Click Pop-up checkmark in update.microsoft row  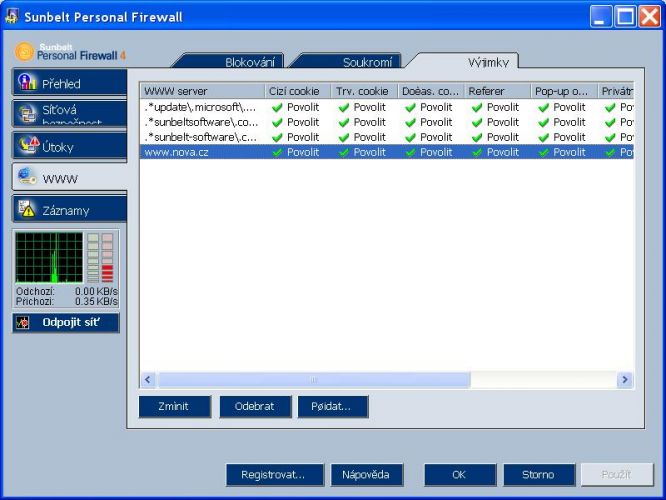[543, 107]
